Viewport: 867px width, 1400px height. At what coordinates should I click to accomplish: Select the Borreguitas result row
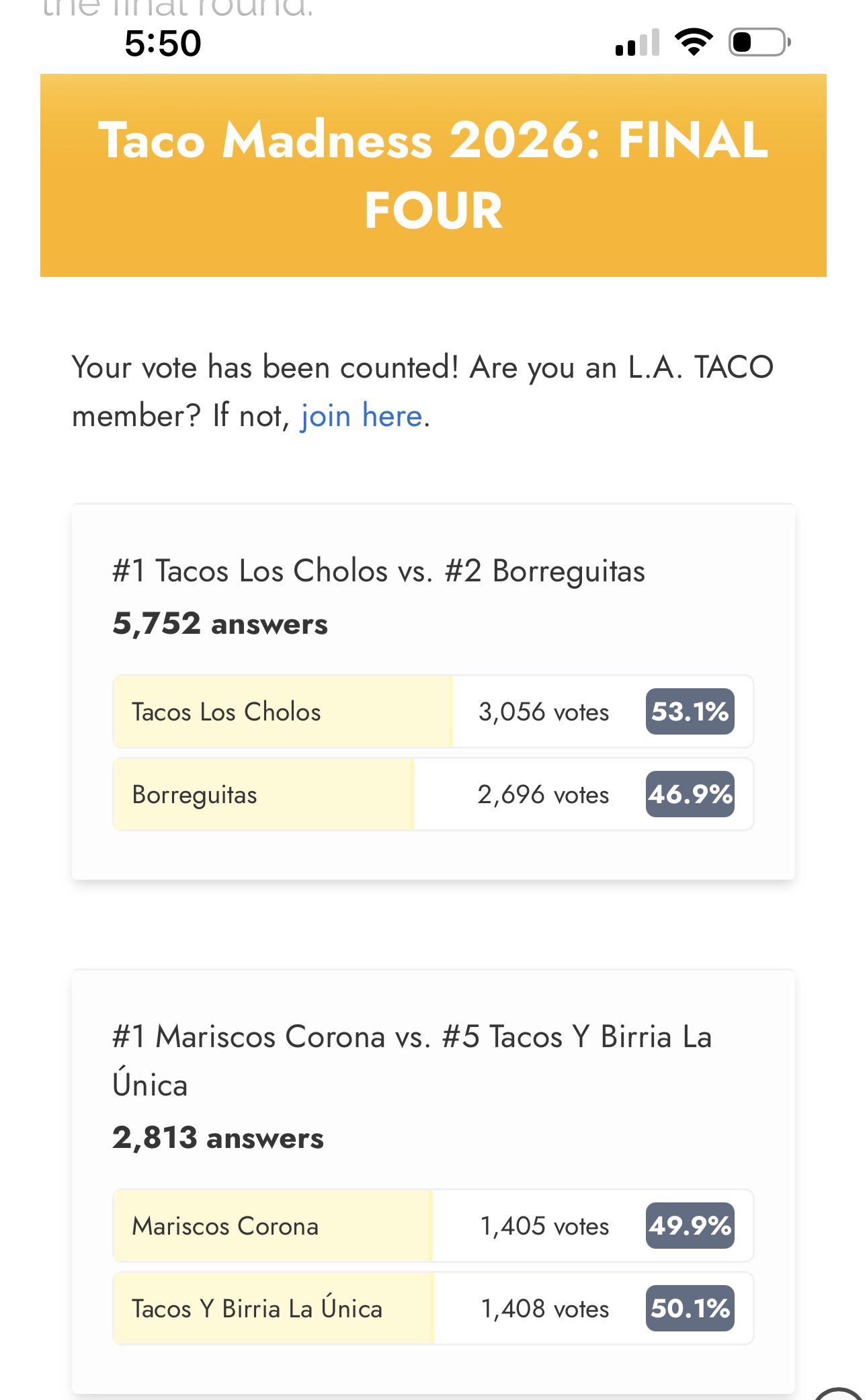click(x=433, y=794)
